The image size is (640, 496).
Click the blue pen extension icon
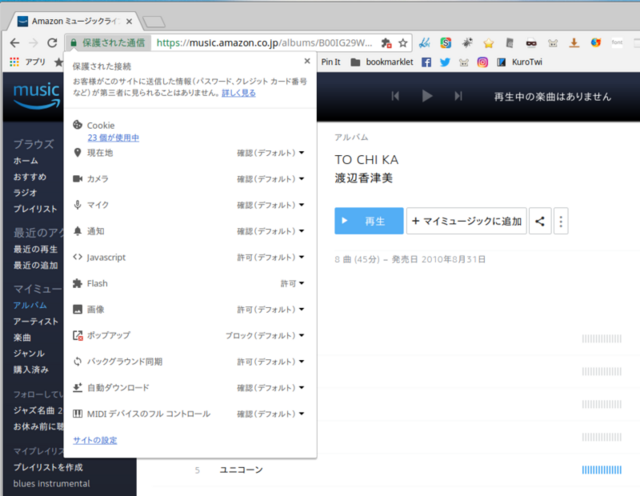pos(425,42)
